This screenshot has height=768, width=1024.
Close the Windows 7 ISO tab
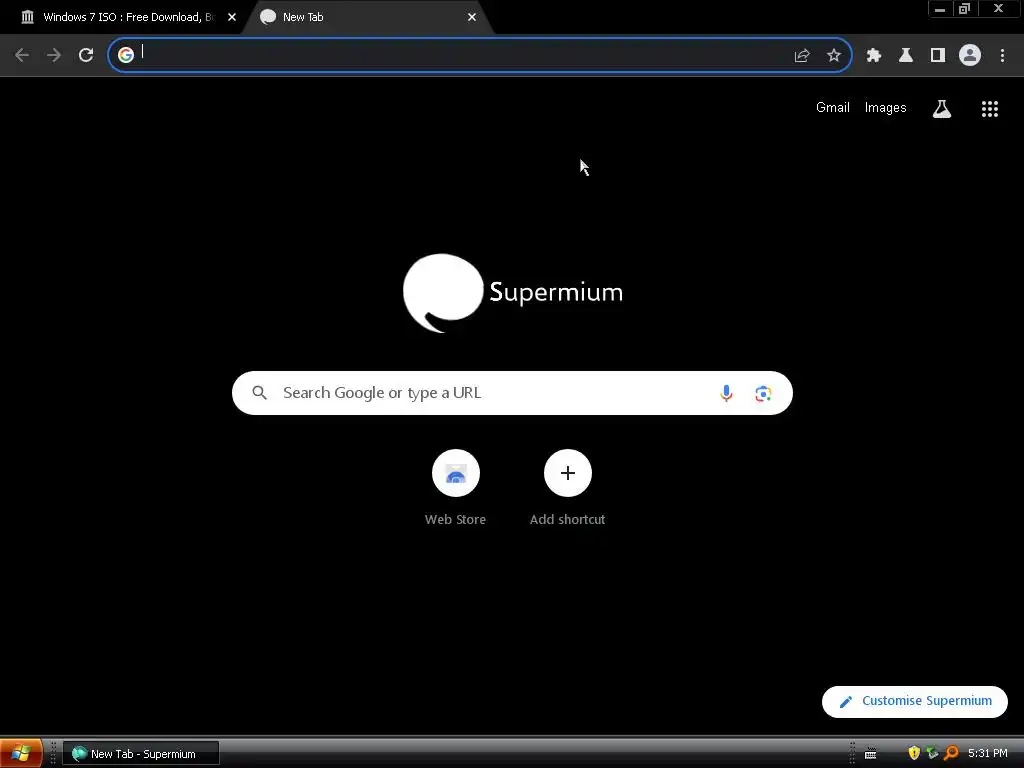click(x=232, y=18)
